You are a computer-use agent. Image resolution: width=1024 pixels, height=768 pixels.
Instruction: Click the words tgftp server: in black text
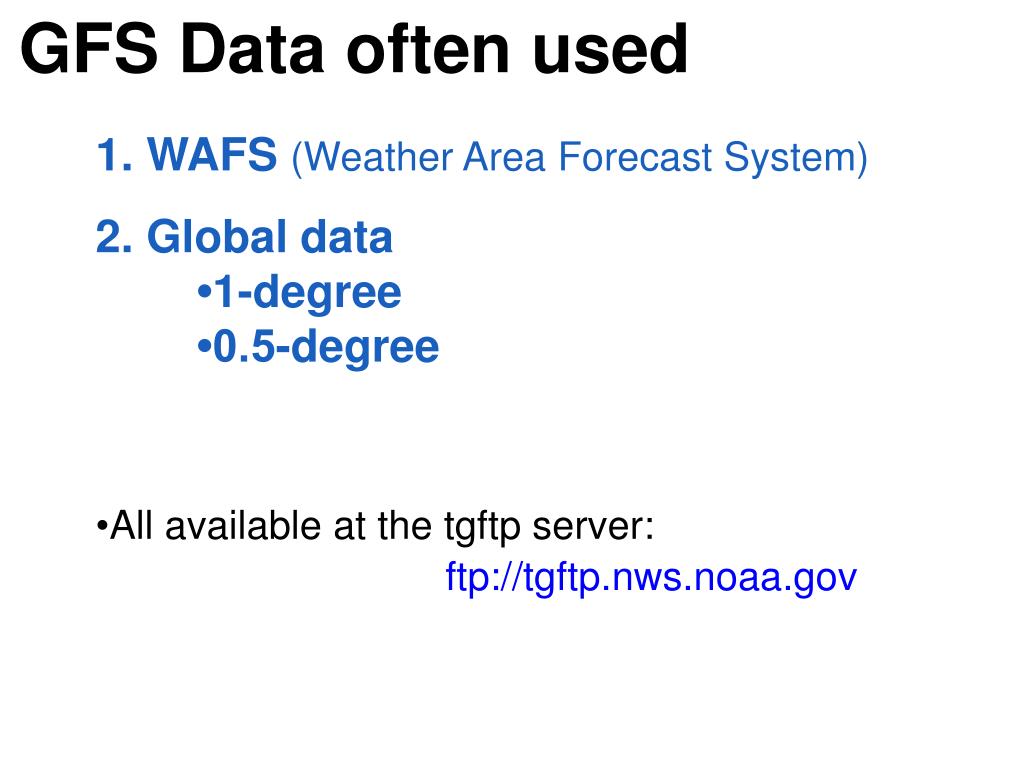[x=549, y=528]
